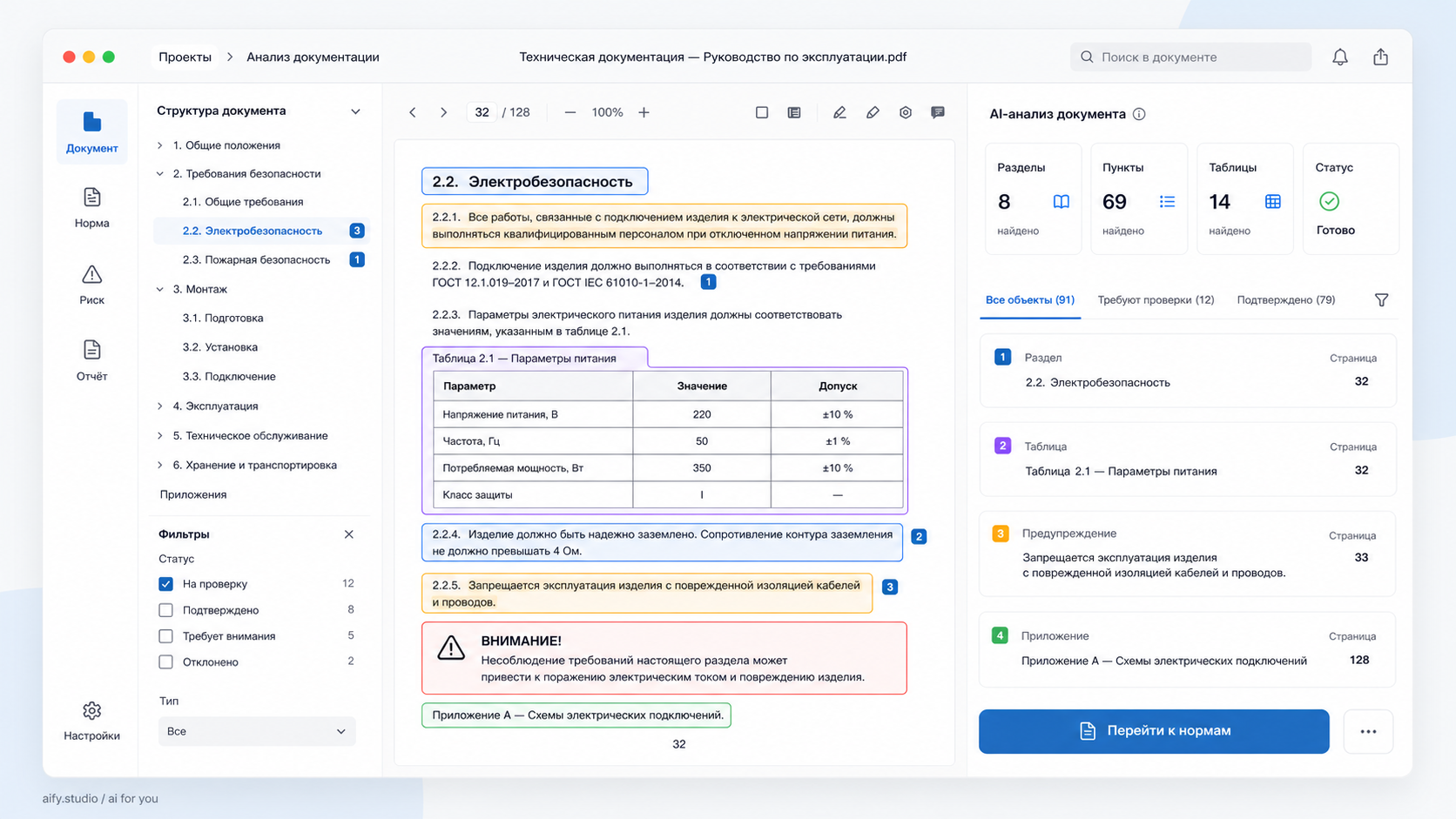Open the Предупреждение object card

tap(1188, 554)
